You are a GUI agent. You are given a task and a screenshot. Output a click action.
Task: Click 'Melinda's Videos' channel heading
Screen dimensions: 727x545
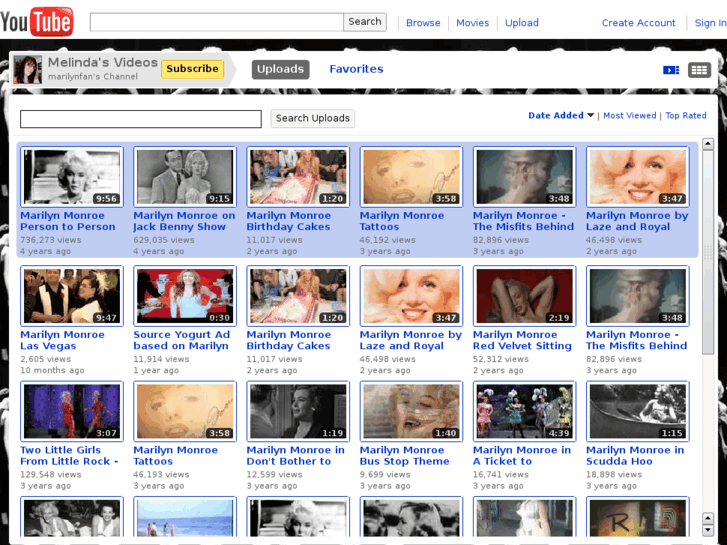click(103, 63)
